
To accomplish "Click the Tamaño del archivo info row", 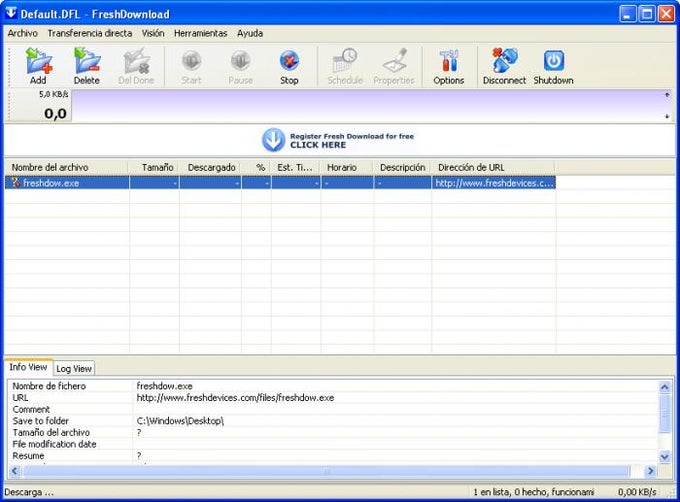I will click(332, 432).
